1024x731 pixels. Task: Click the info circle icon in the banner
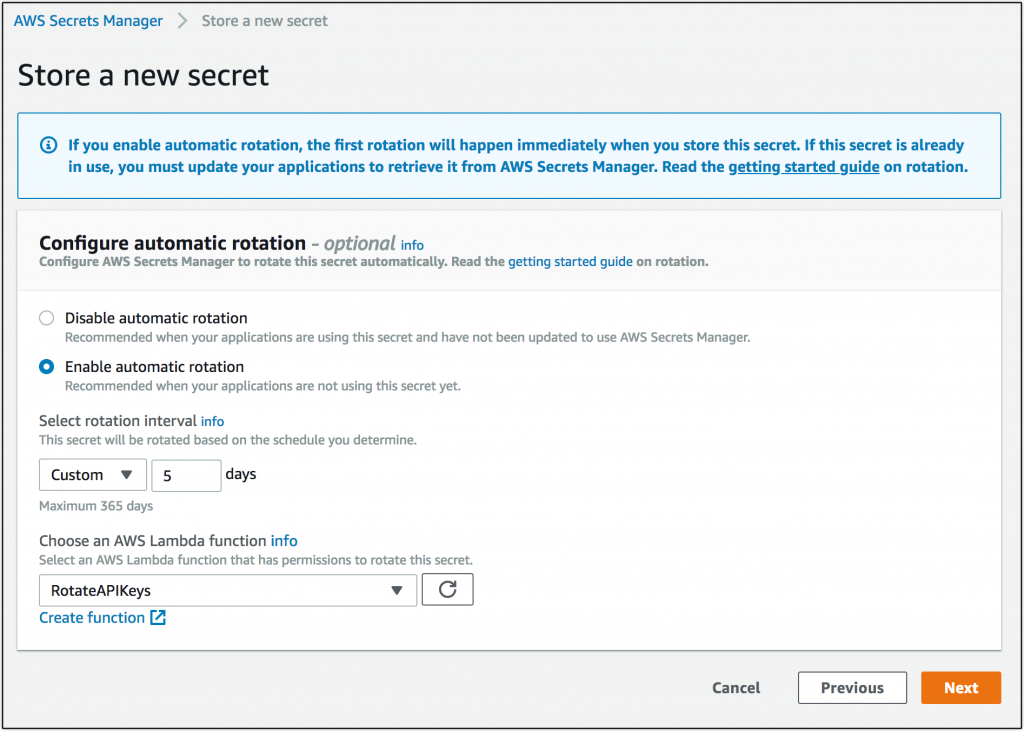(x=49, y=145)
